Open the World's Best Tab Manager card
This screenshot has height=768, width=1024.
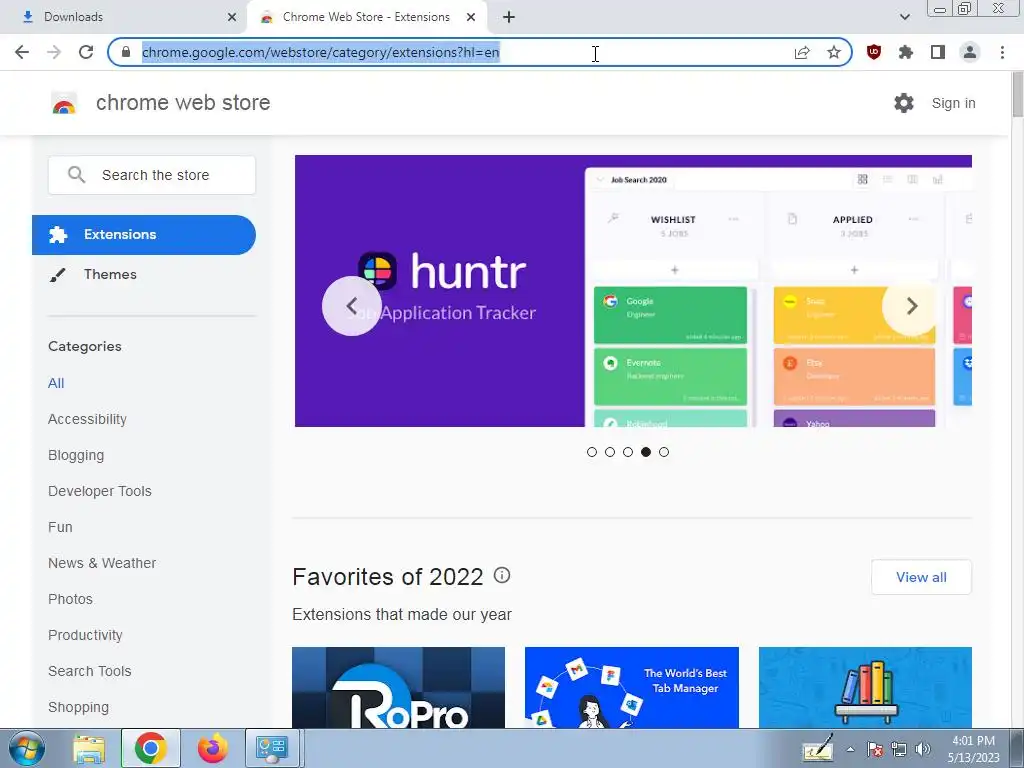632,688
